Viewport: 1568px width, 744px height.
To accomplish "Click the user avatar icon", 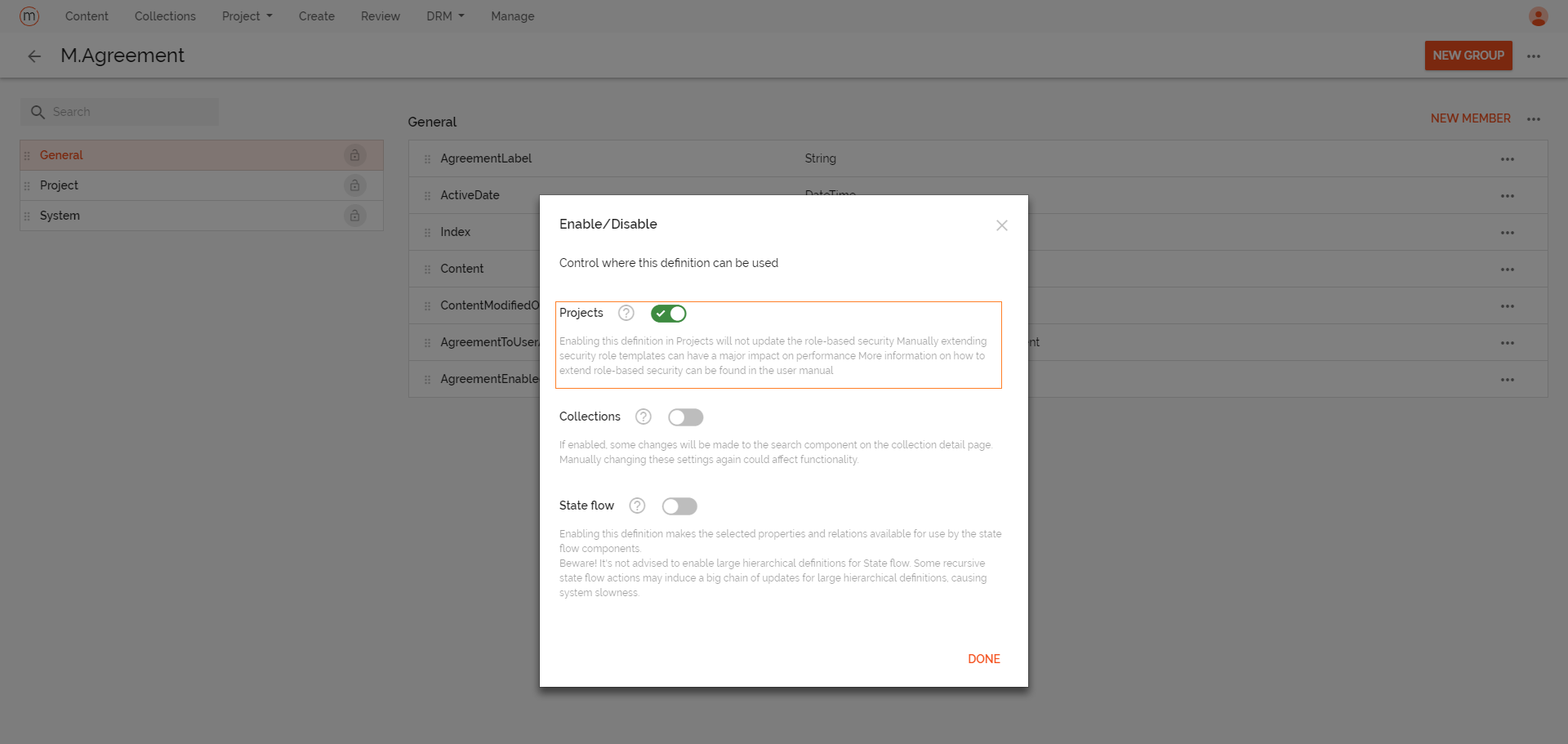I will point(1538,16).
